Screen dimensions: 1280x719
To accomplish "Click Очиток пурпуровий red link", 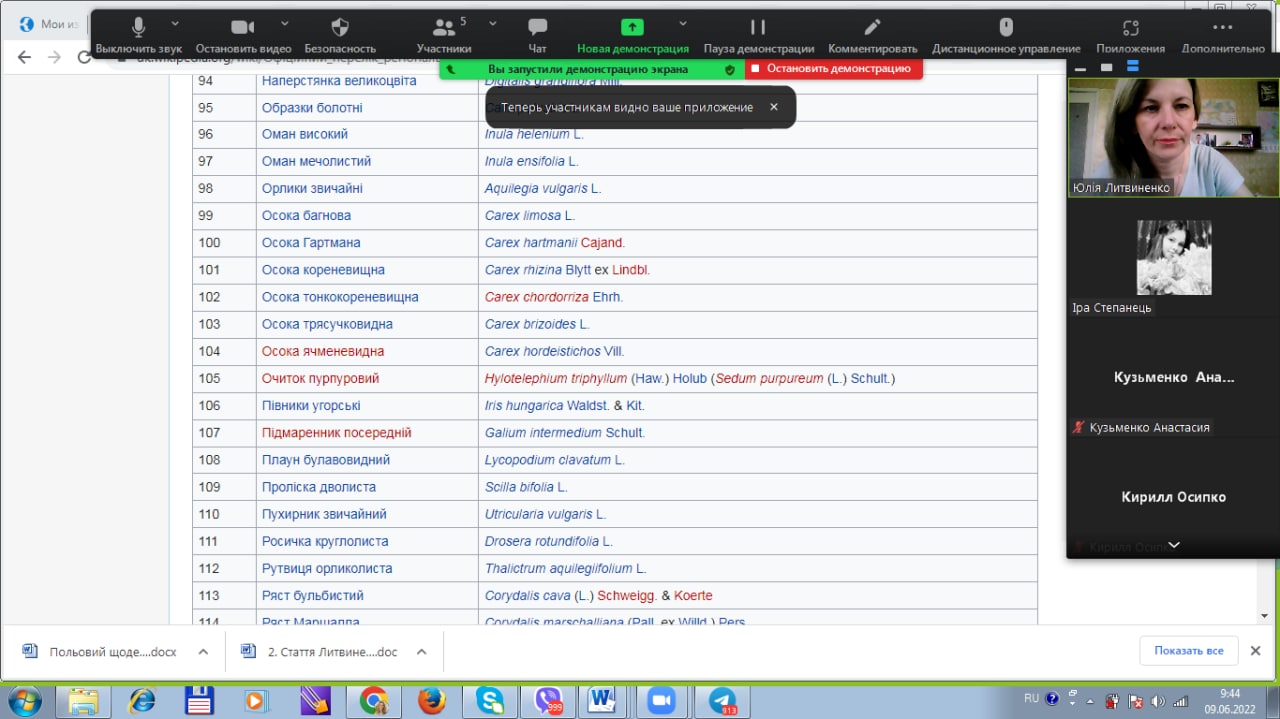I will click(x=321, y=378).
